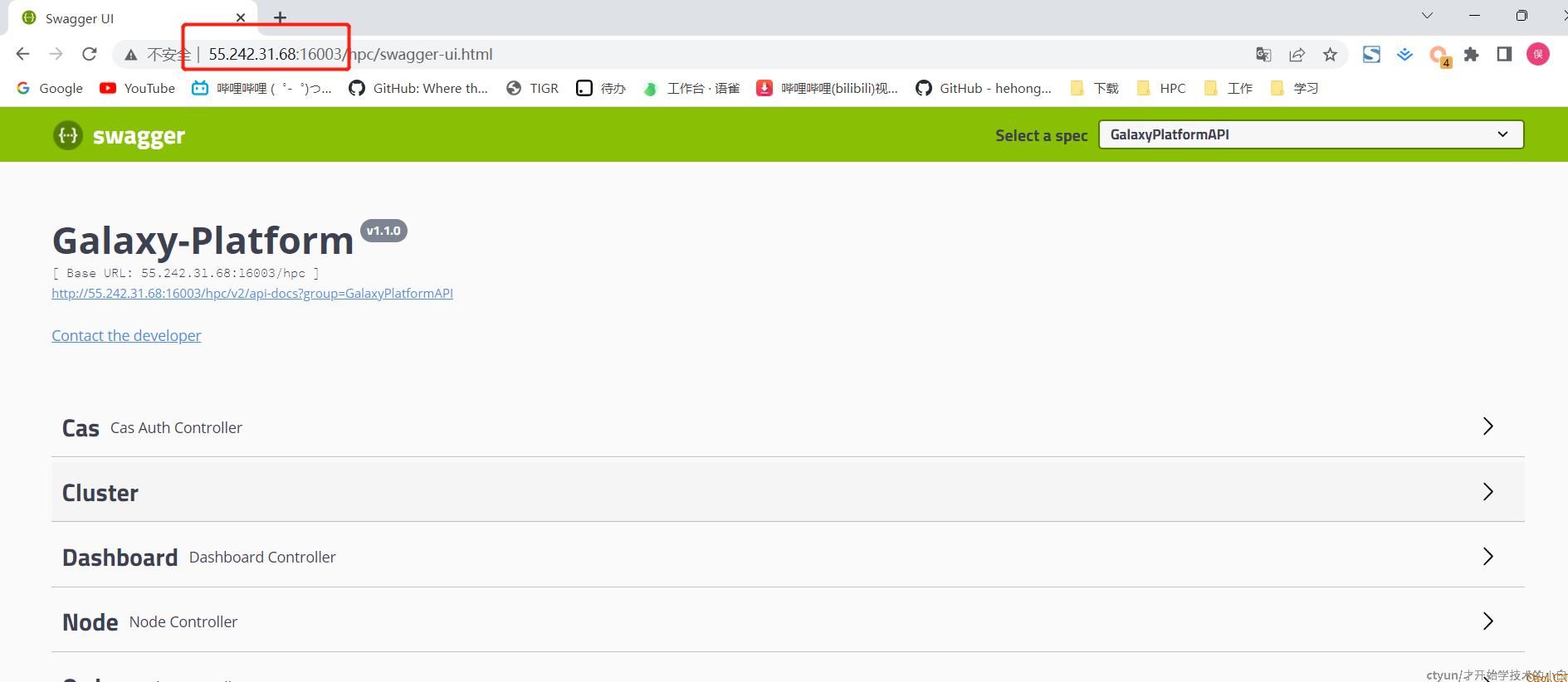Open the GalaxyPlatformAPI spec dropdown
Viewport: 1568px width, 682px height.
[x=1311, y=134]
